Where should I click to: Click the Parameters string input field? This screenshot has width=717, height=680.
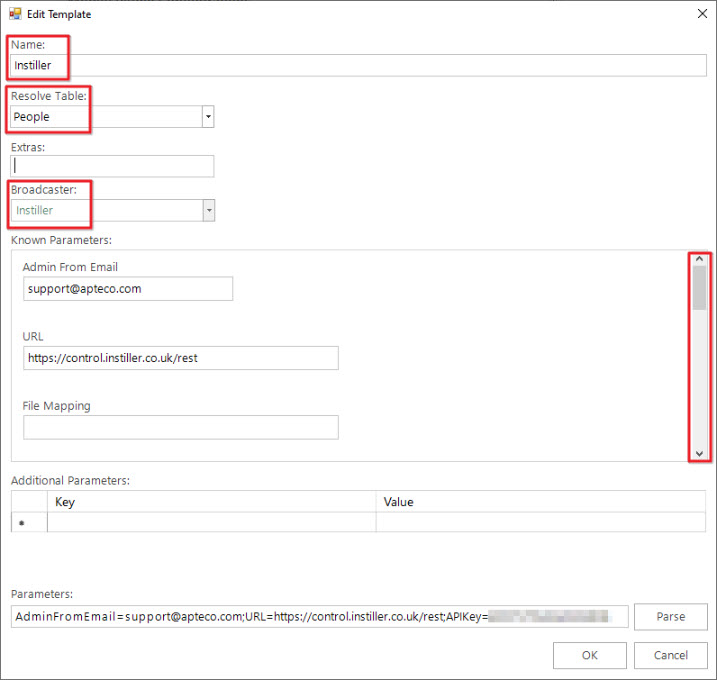[320, 616]
